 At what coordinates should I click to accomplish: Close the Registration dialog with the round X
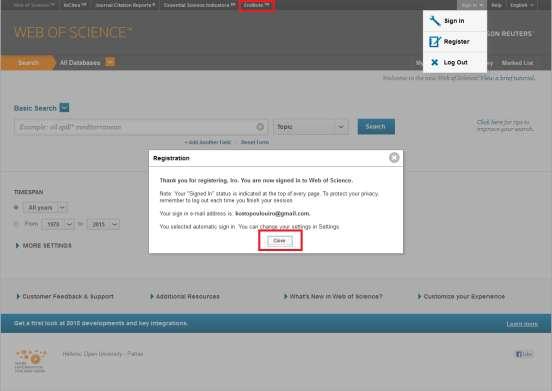click(394, 158)
